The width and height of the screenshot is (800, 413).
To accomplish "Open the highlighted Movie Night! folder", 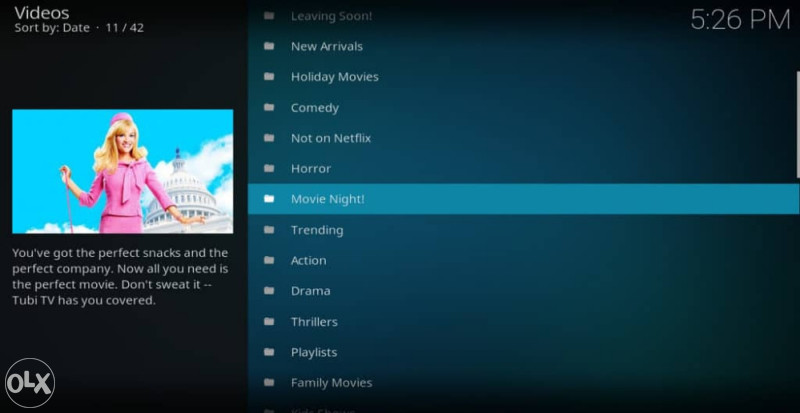I will coord(523,199).
